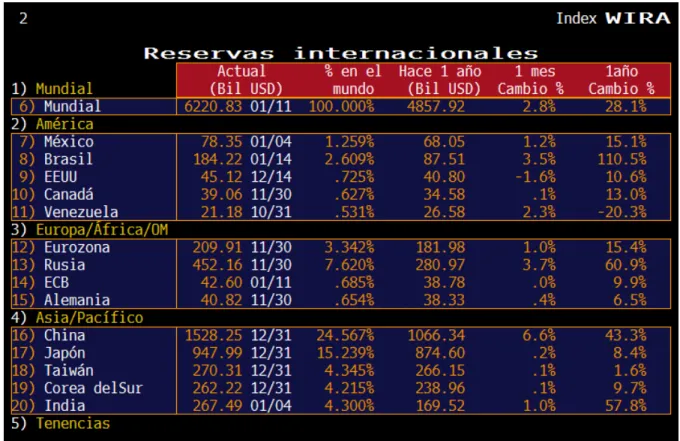
Task: Click EEUU monthly change -1.6%
Action: click(x=535, y=176)
